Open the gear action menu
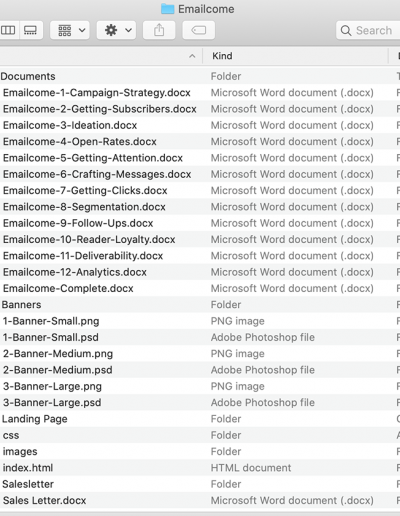This screenshot has width=400, height=516. click(117, 30)
